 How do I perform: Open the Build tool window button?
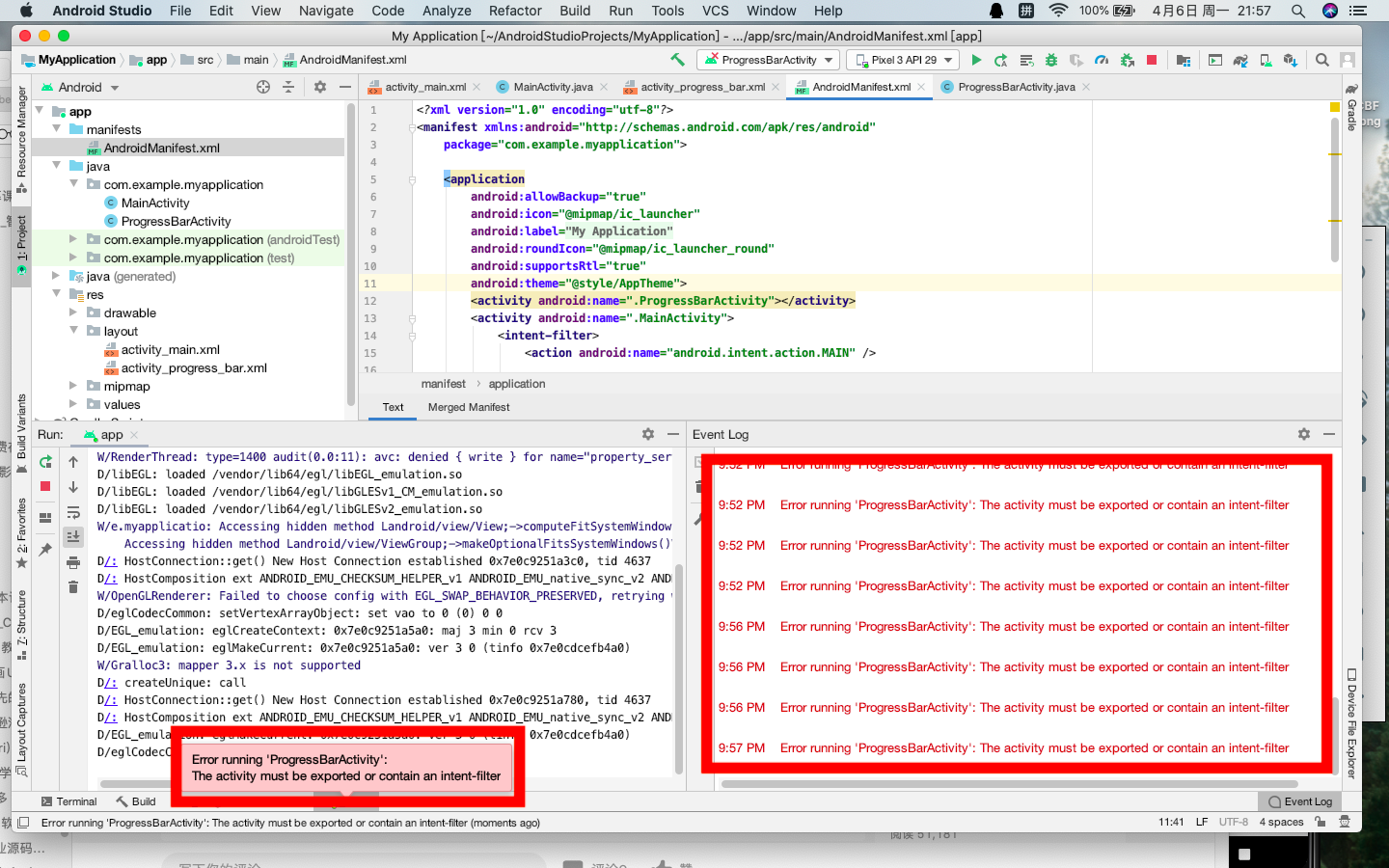[136, 801]
